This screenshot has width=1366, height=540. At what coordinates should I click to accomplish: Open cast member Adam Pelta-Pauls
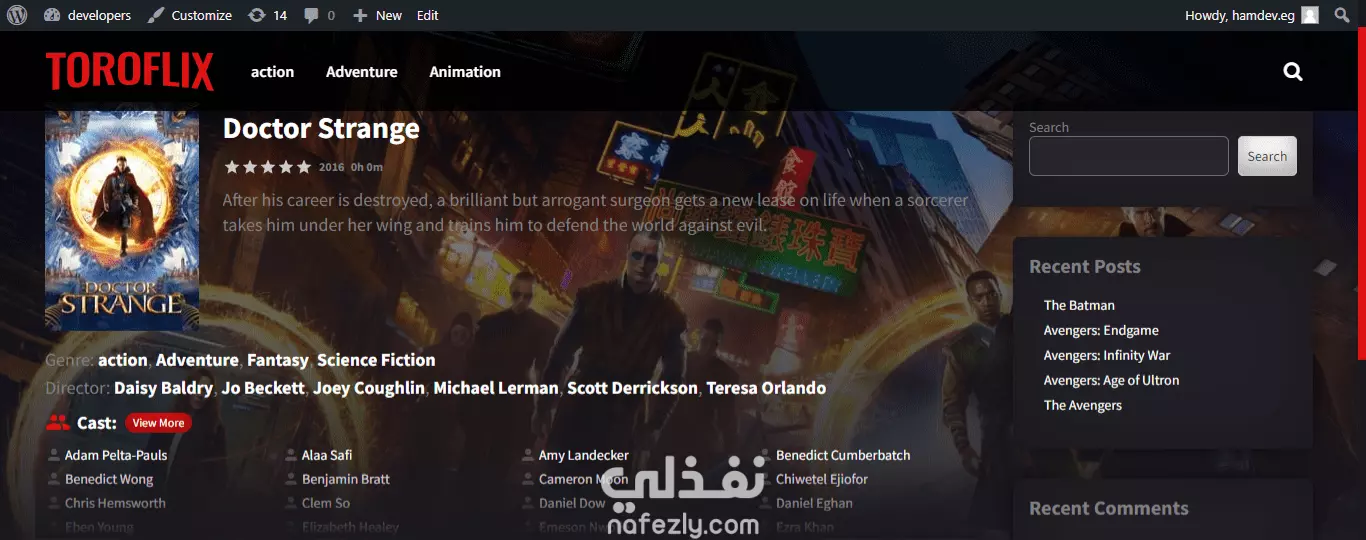point(116,455)
